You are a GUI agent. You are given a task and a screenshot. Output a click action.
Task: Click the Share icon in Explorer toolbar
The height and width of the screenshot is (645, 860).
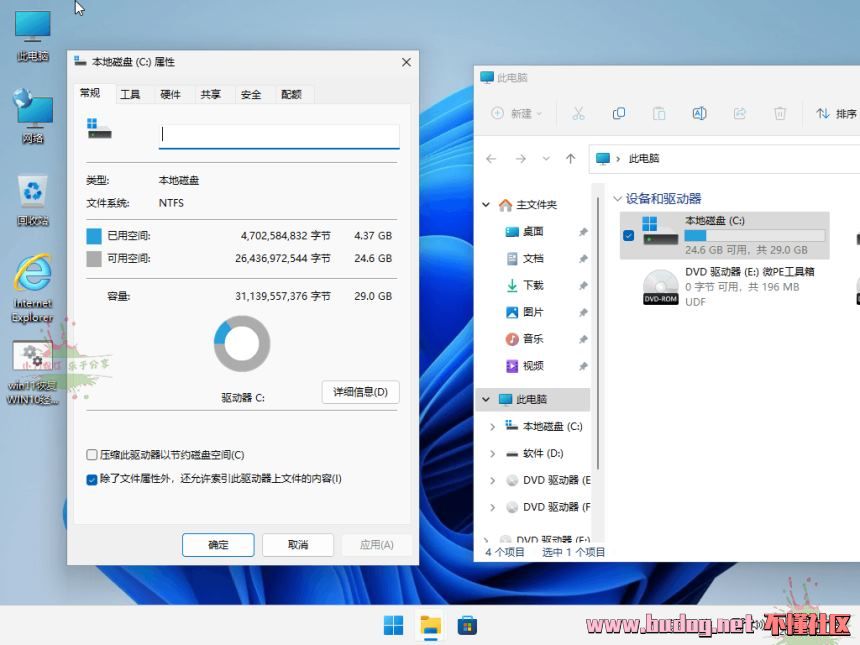[739, 113]
